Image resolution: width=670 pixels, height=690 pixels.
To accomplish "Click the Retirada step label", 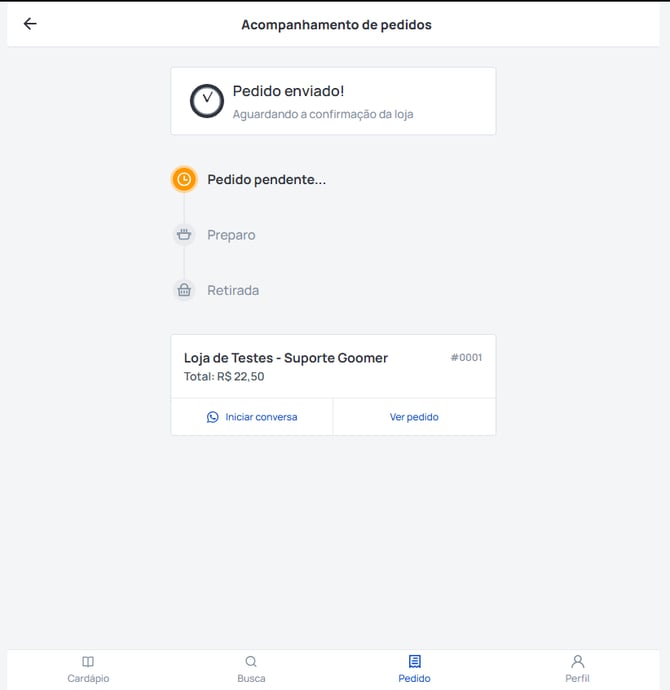I will (233, 290).
